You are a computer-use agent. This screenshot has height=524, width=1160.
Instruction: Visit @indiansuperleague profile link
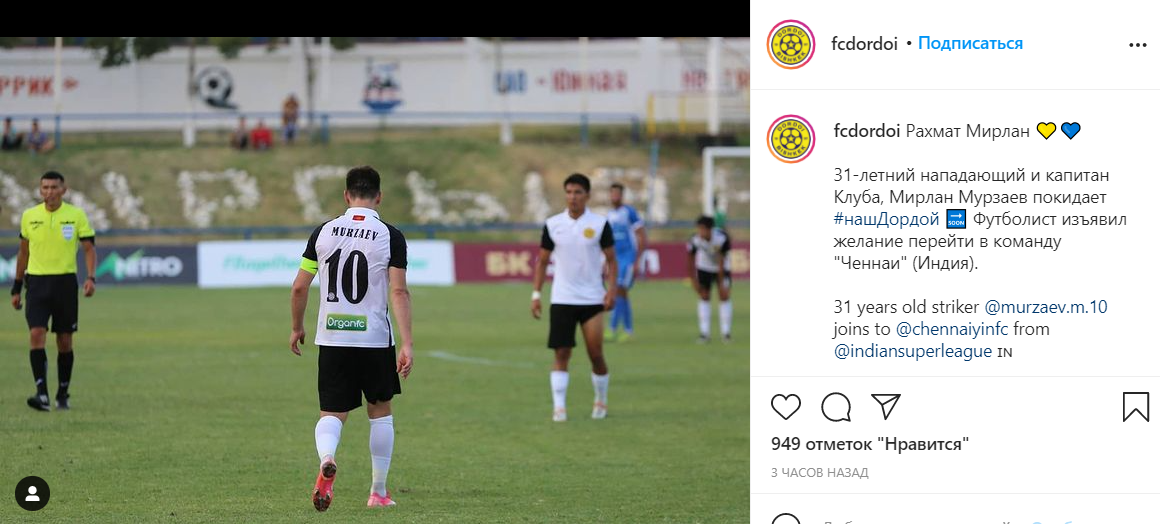(913, 351)
